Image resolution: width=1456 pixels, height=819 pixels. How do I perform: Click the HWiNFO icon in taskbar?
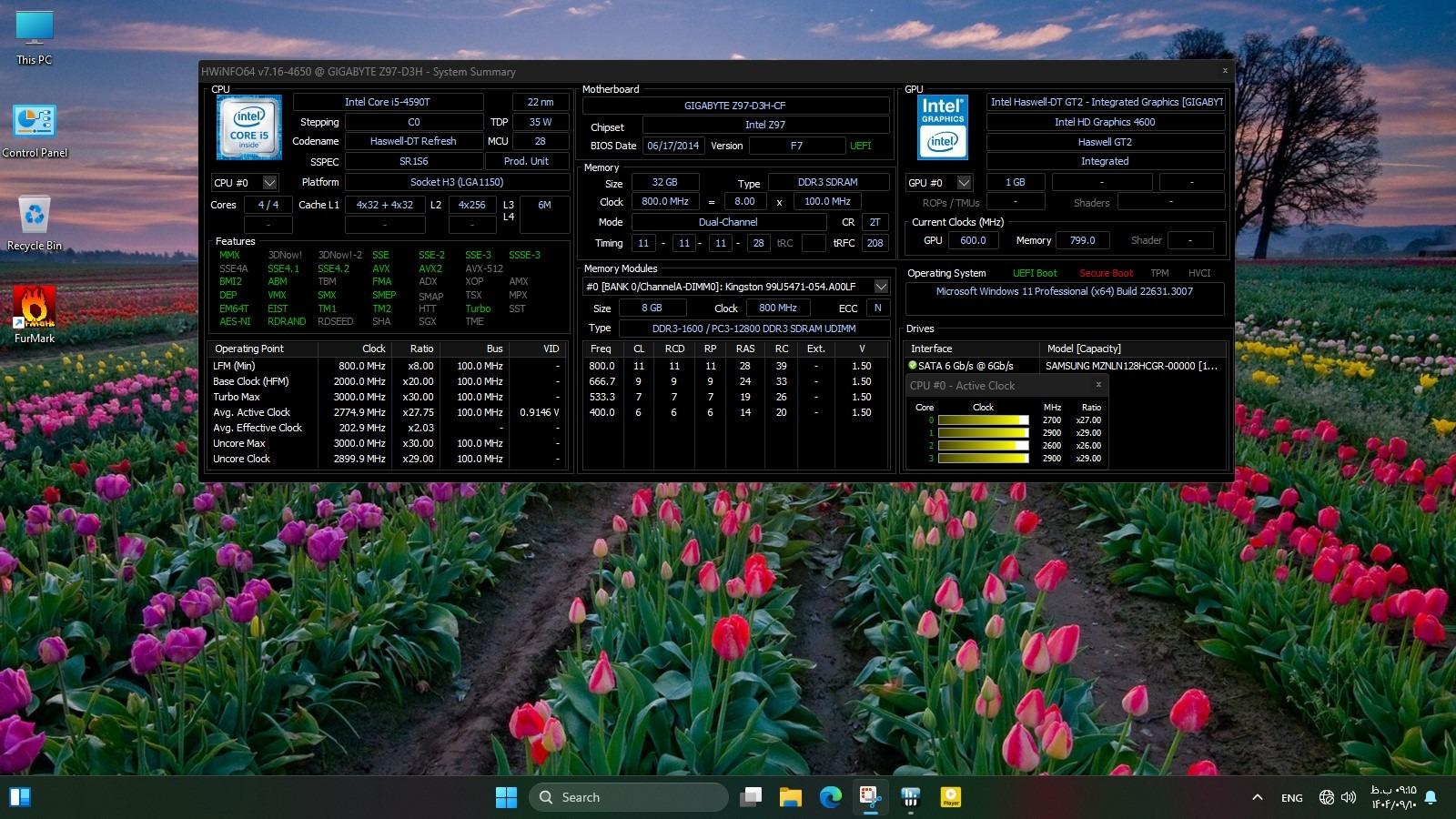(910, 797)
